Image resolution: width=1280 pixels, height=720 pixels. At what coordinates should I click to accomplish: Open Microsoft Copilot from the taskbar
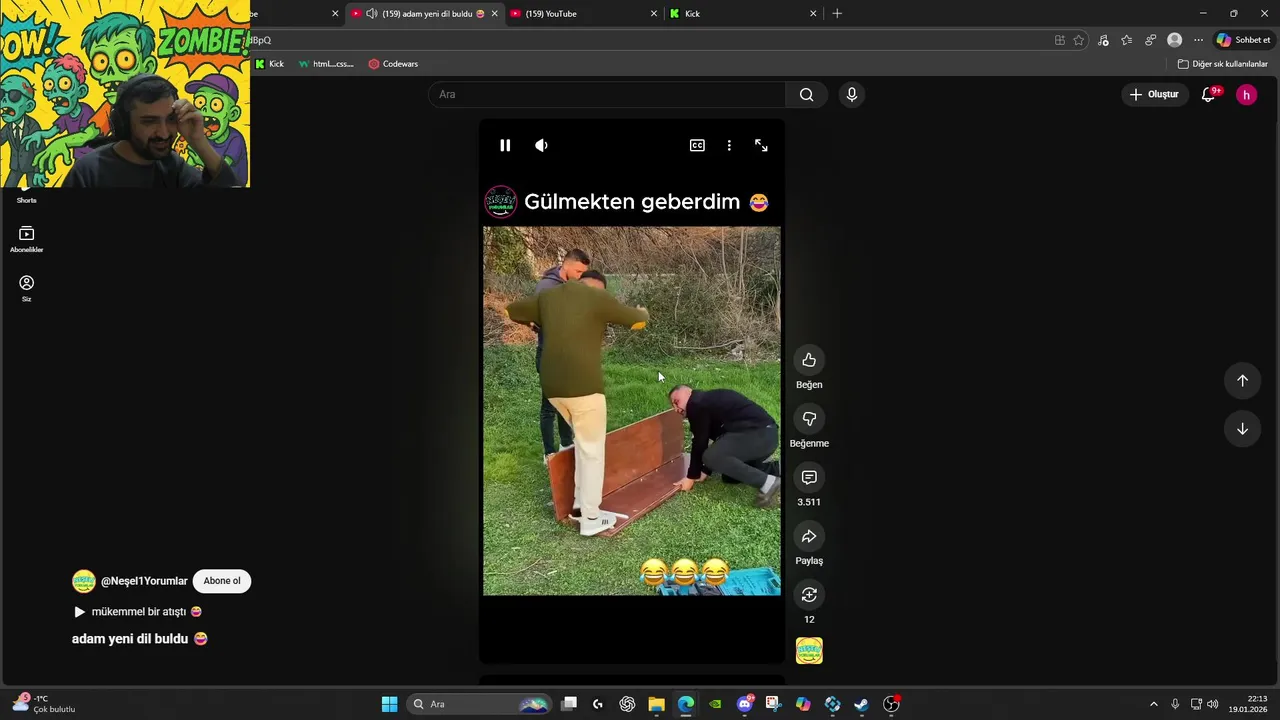click(x=803, y=704)
